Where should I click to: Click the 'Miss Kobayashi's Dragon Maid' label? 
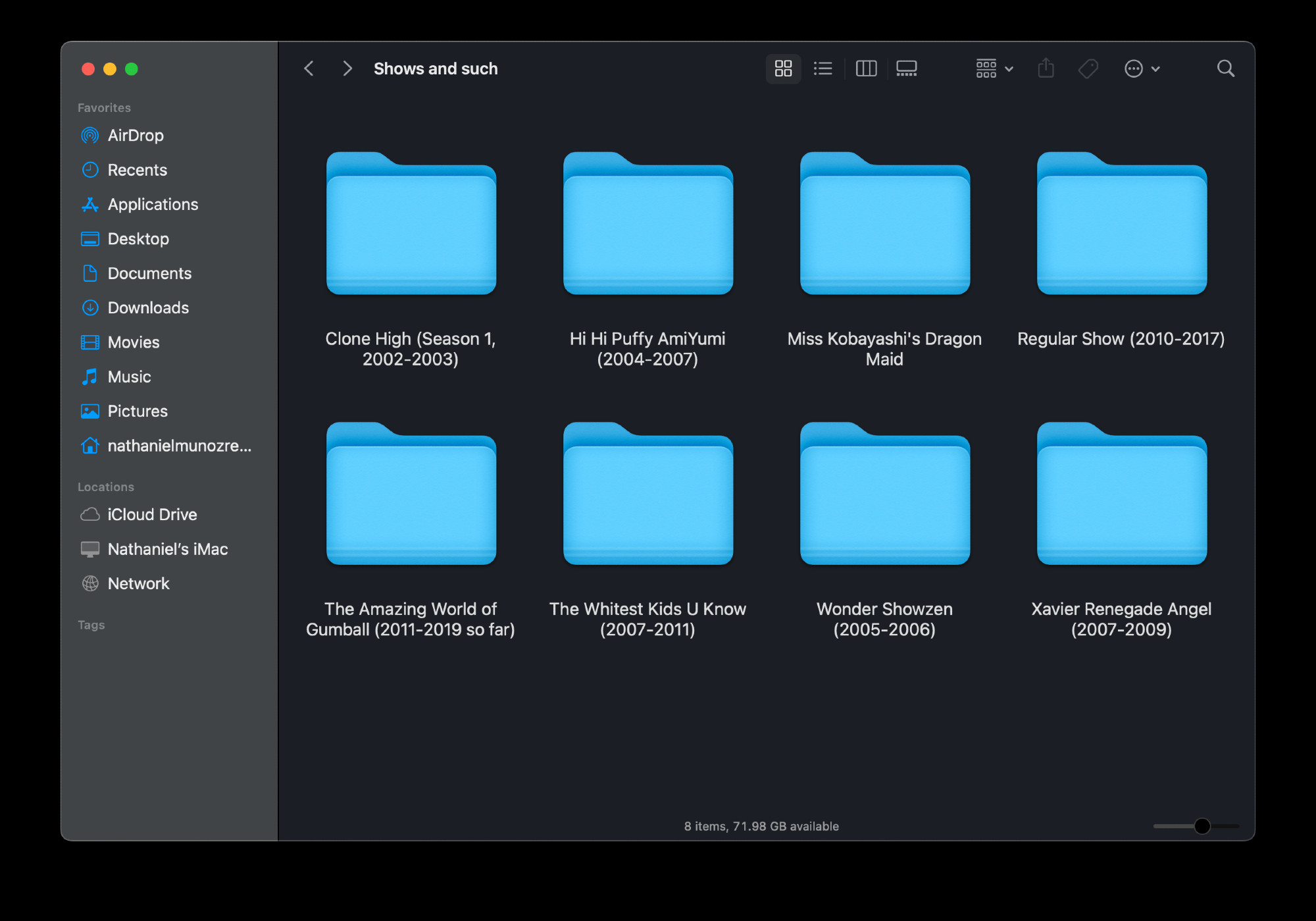[884, 349]
